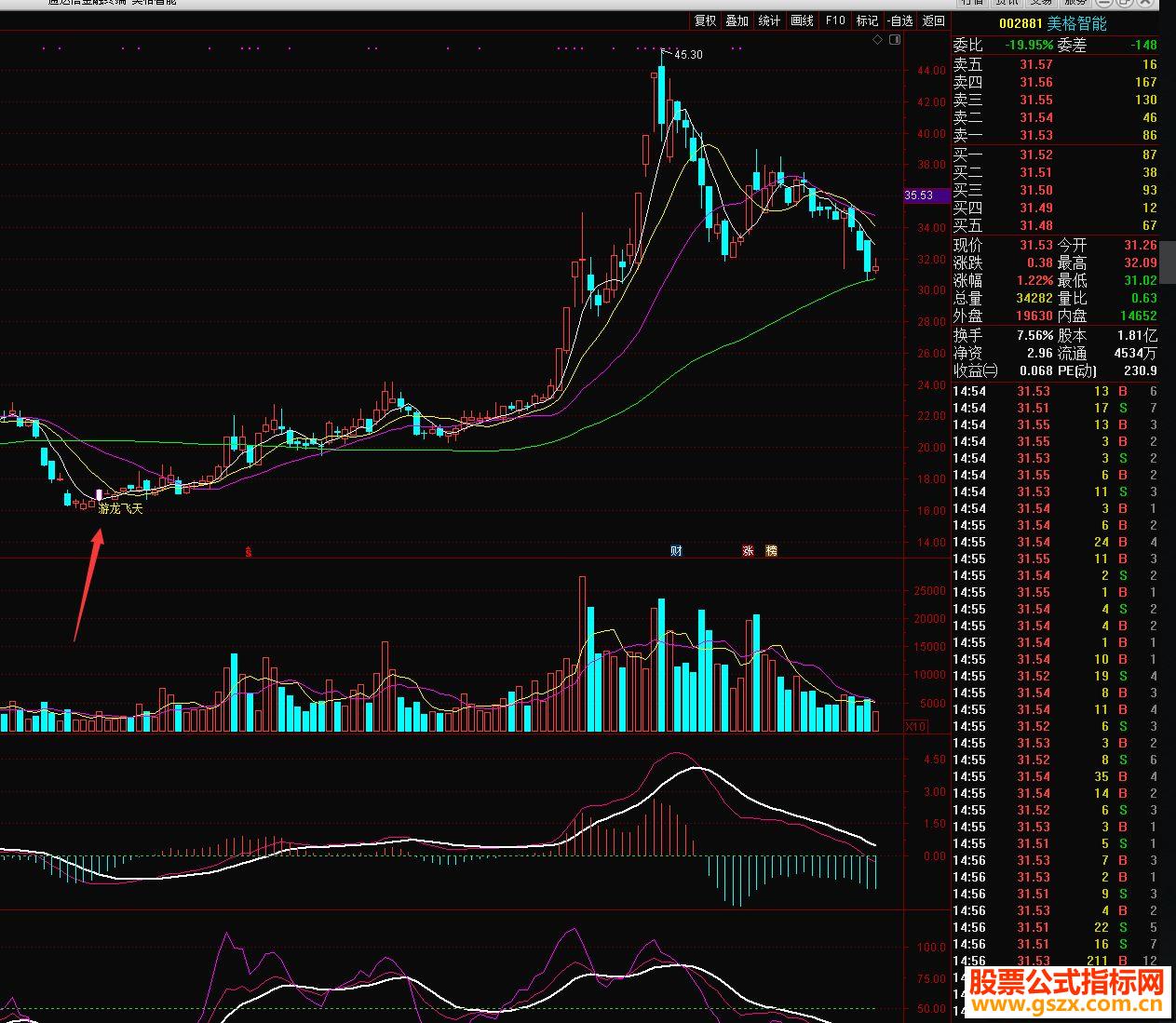Select stock code 002881

tap(1020, 24)
